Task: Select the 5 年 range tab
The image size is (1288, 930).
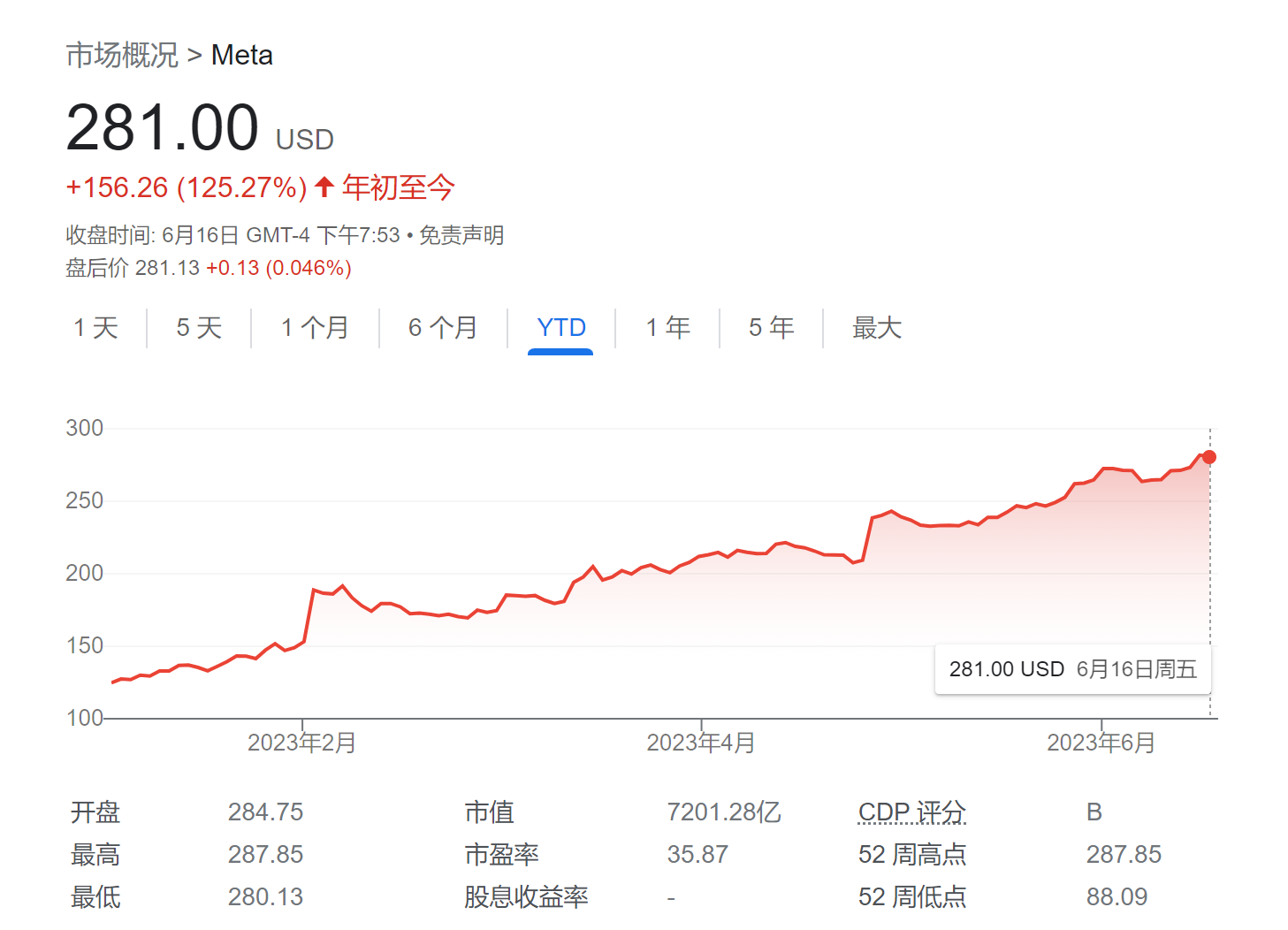Action: [771, 328]
